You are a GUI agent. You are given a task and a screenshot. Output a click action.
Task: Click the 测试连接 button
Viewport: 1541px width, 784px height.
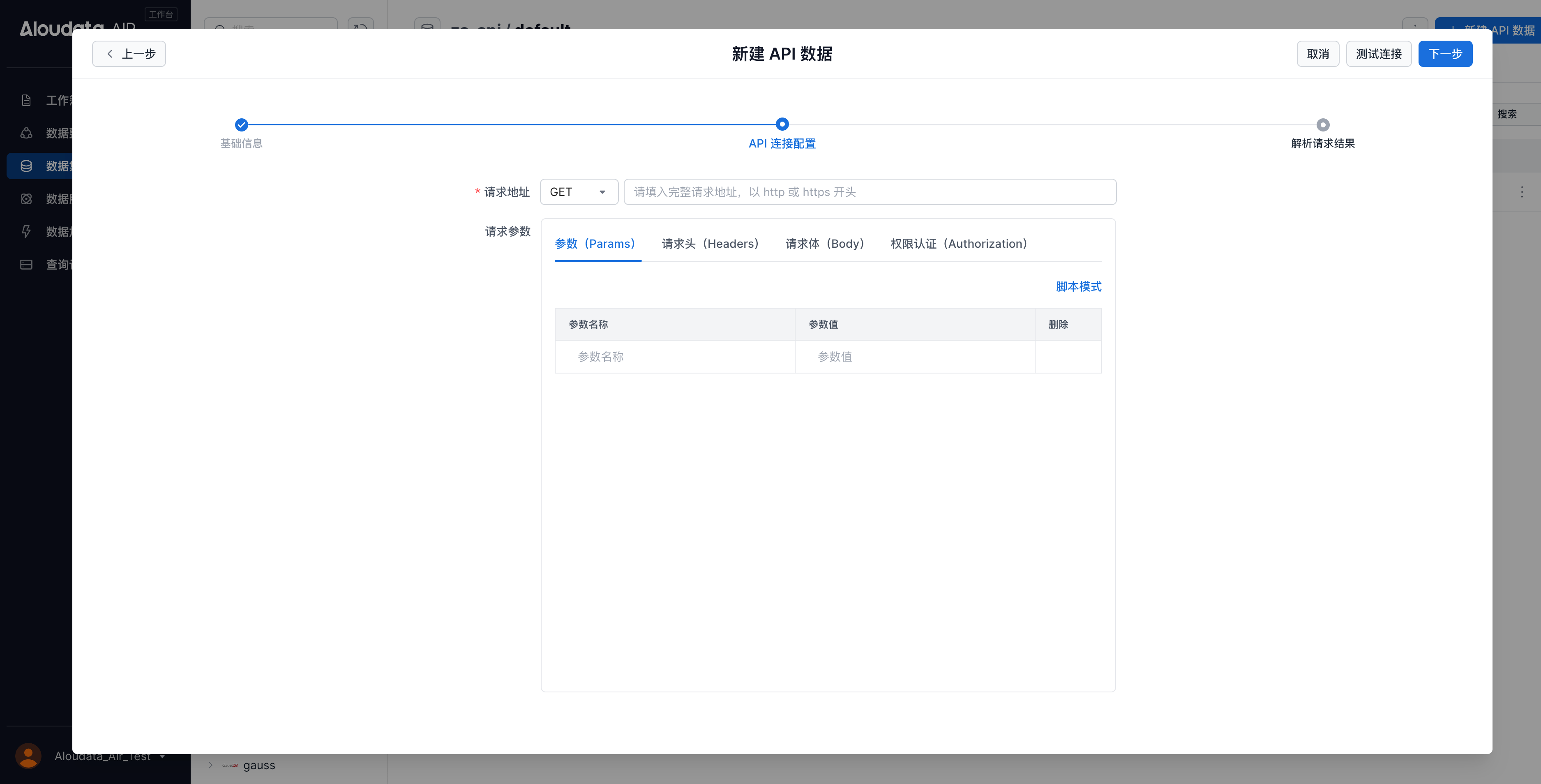1378,54
